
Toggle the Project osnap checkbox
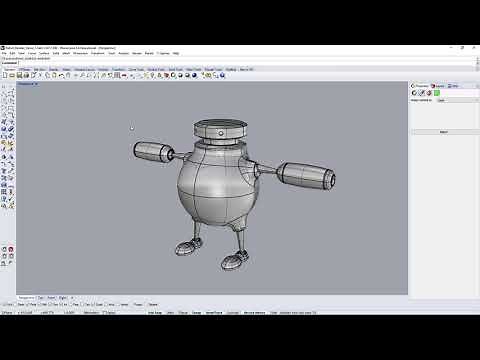pyautogui.click(x=138, y=304)
